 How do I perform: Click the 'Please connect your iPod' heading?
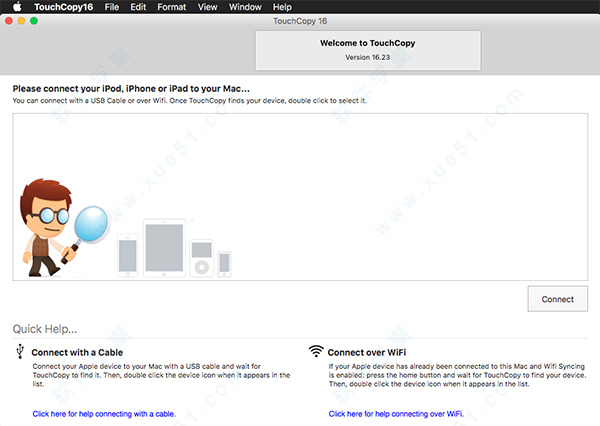point(131,88)
